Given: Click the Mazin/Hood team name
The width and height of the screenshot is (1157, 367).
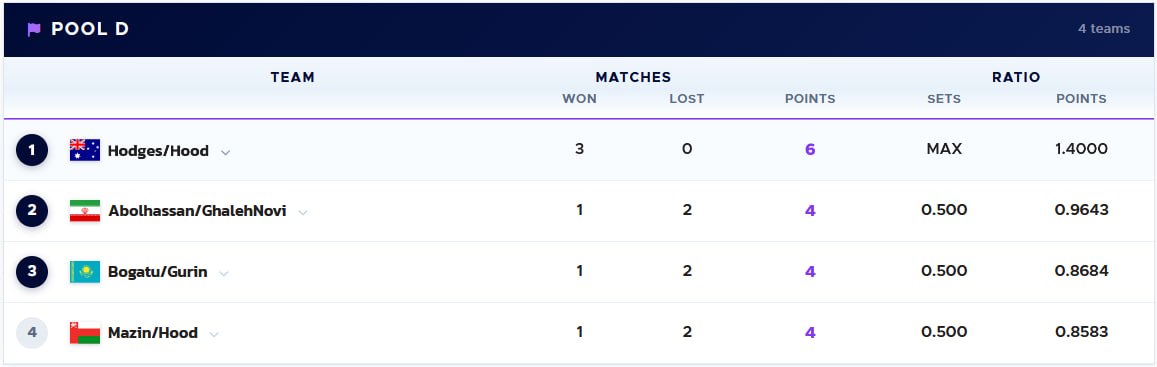Looking at the screenshot, I should [x=153, y=333].
